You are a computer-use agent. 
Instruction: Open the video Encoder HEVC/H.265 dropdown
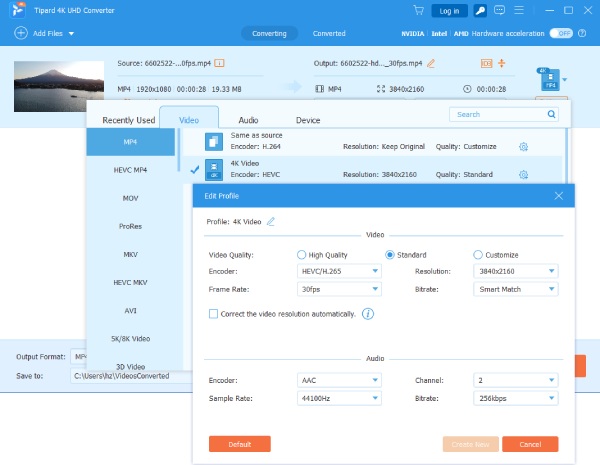click(339, 271)
